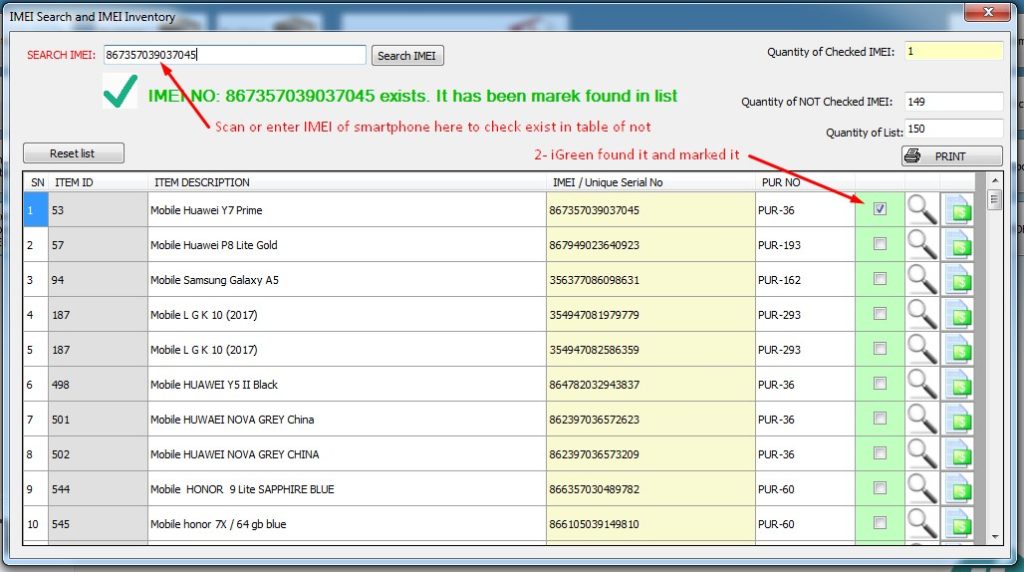The image size is (1024, 572).
Task: Click magnifier icon in row 4 (L G K 10)
Action: 922,315
